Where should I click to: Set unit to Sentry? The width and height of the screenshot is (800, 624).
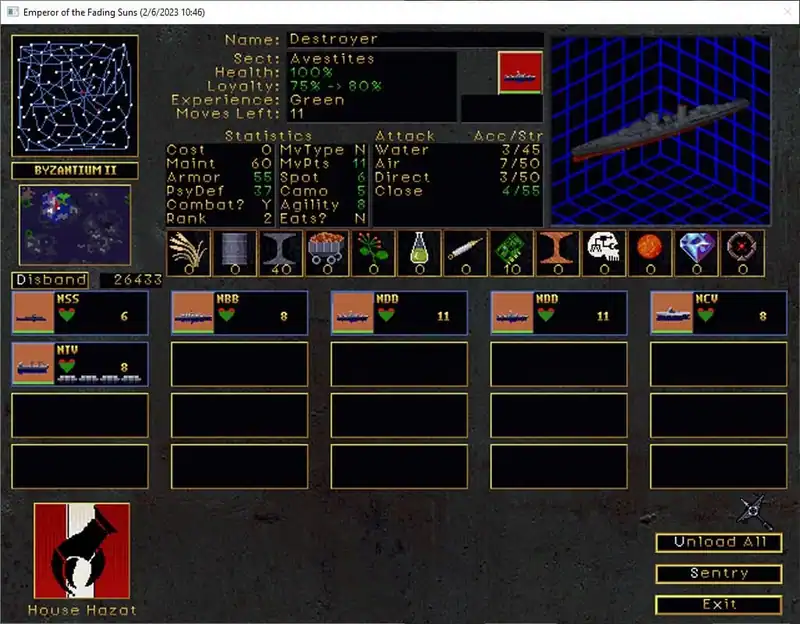pyautogui.click(x=719, y=573)
